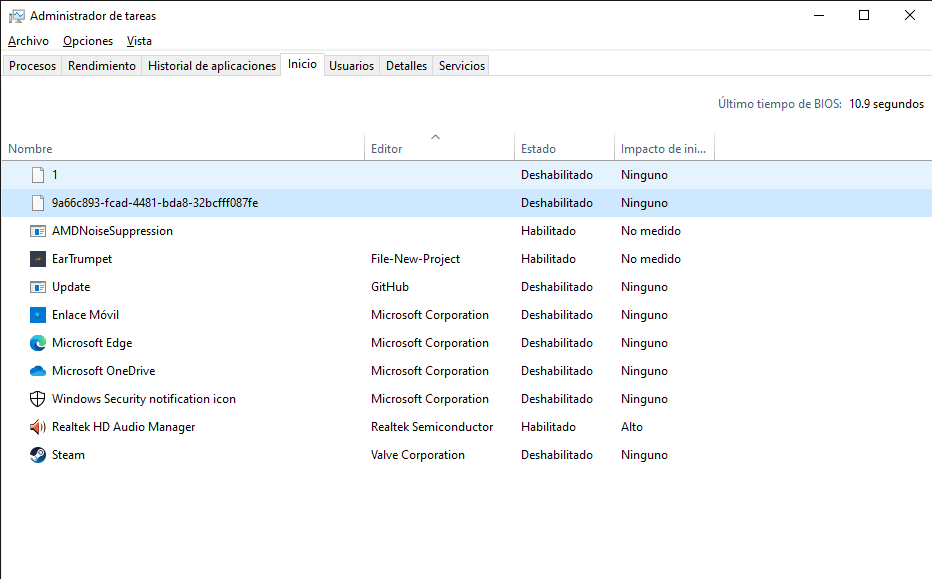Screen dimensions: 932x579
Task: Click the AMDNoiseSuppression app icon
Action: point(37,231)
